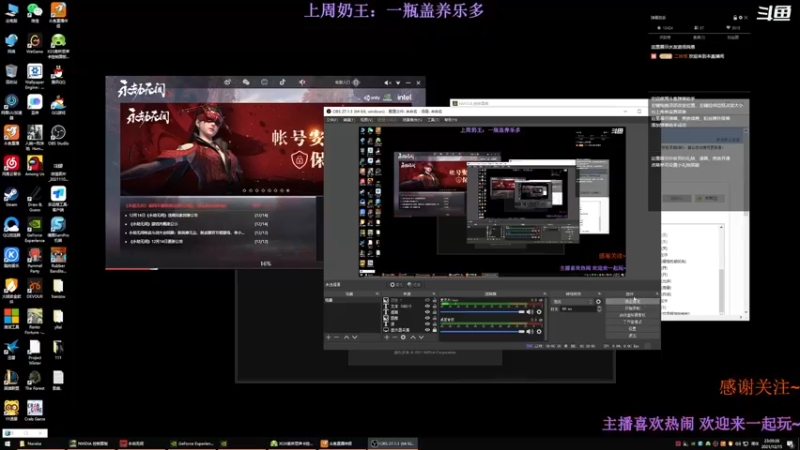
Task: Add a new source with the plus icon in OBS
Action: [387, 337]
